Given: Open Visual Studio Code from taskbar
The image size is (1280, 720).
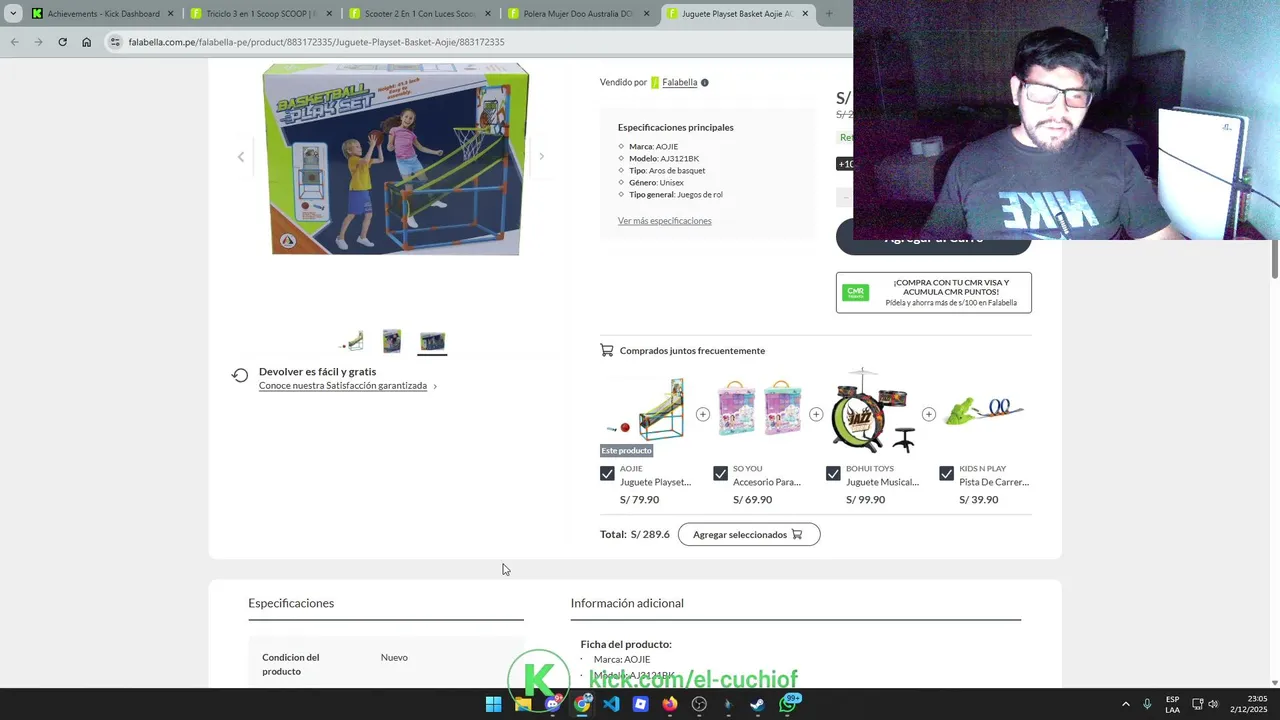Looking at the screenshot, I should 611,704.
